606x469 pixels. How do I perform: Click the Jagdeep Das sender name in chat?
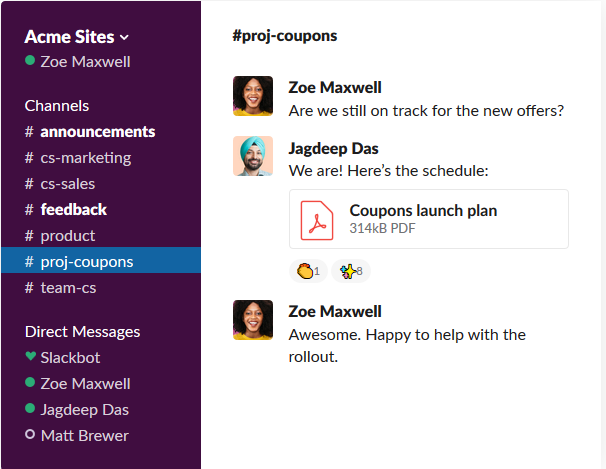coord(333,149)
